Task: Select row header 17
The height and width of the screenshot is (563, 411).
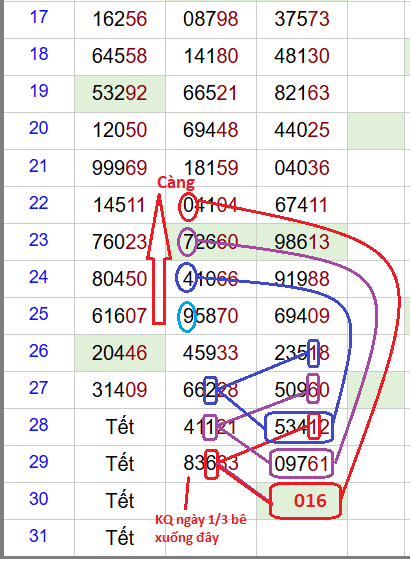Action: coord(39,19)
